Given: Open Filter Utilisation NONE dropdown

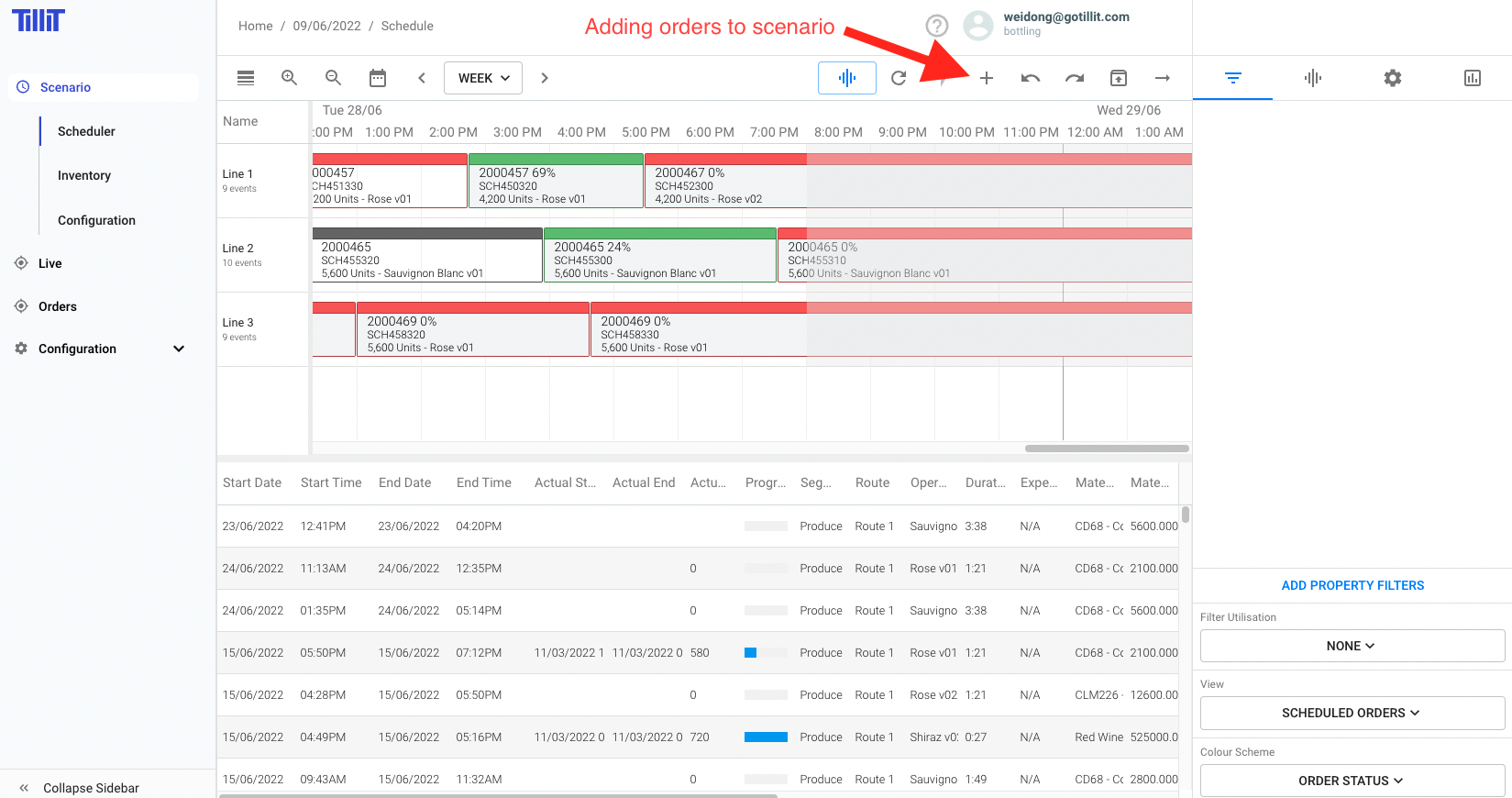Looking at the screenshot, I should pyautogui.click(x=1352, y=646).
